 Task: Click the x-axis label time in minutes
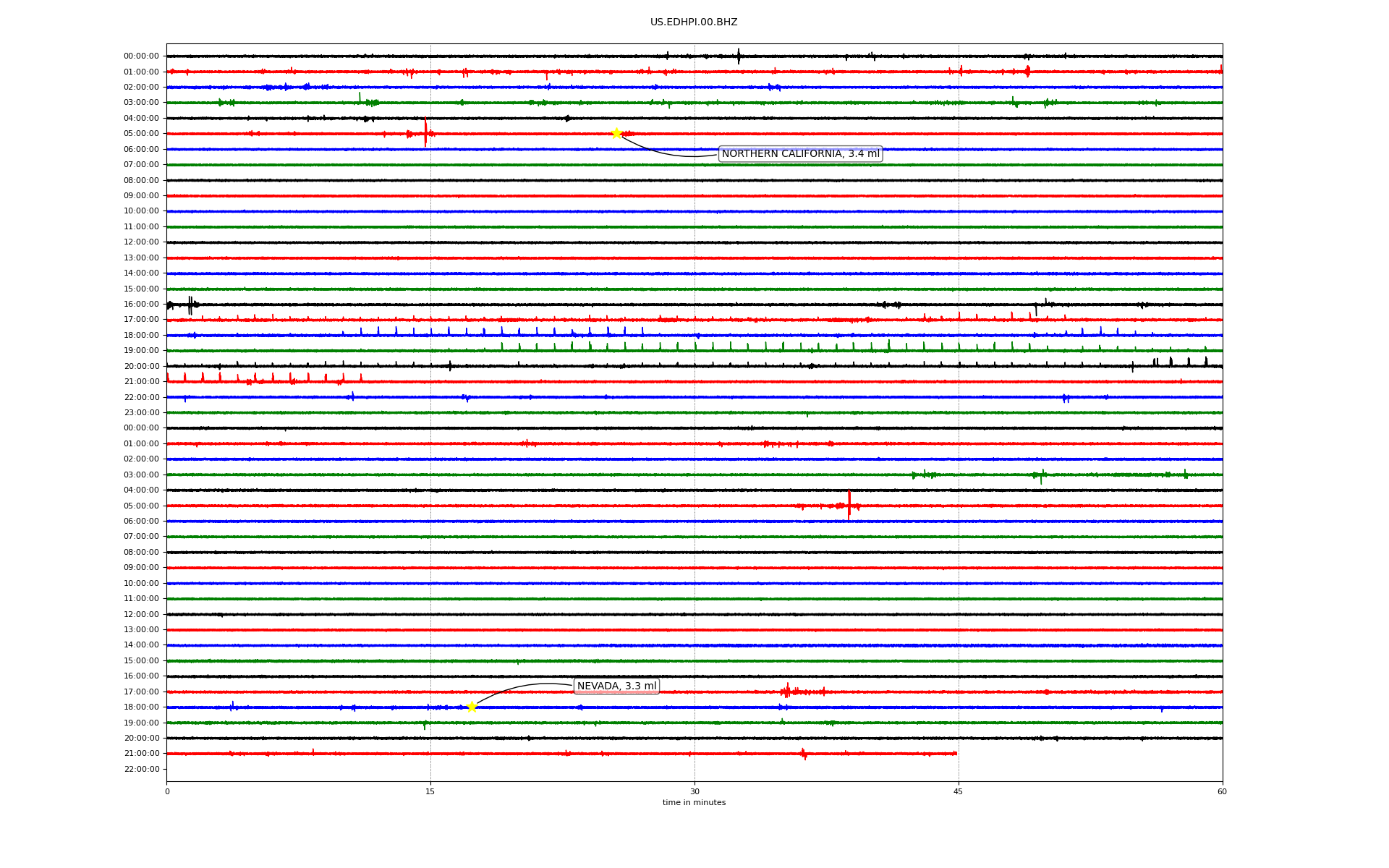click(694, 803)
